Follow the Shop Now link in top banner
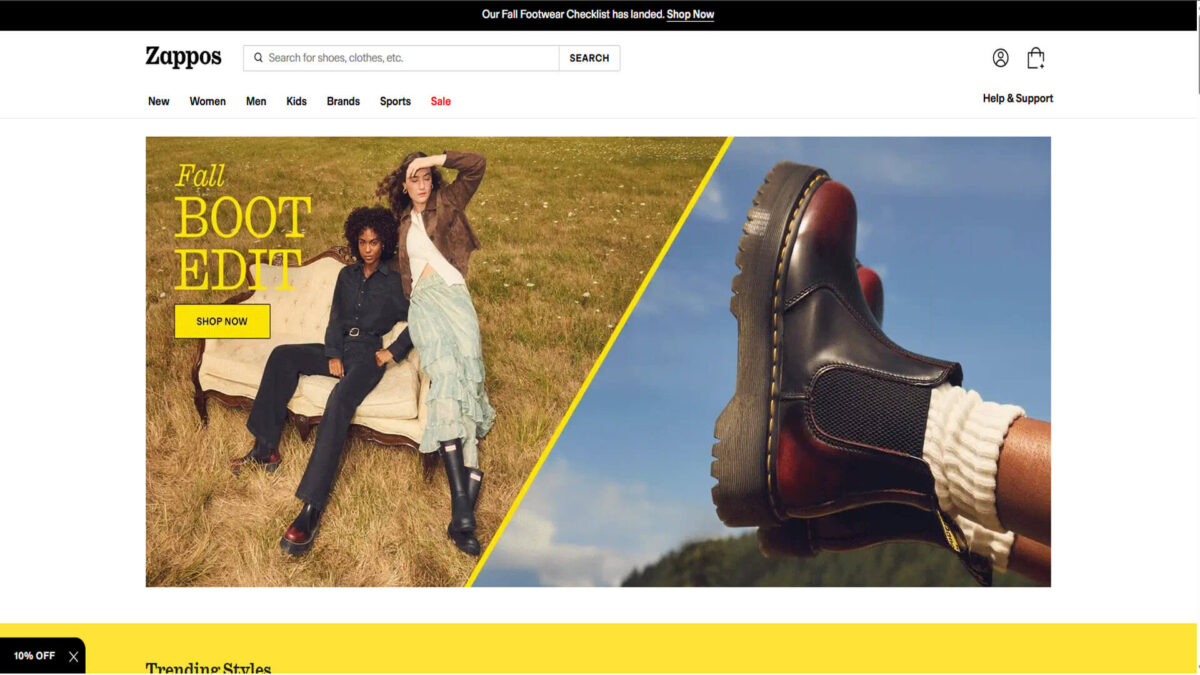 tap(690, 15)
